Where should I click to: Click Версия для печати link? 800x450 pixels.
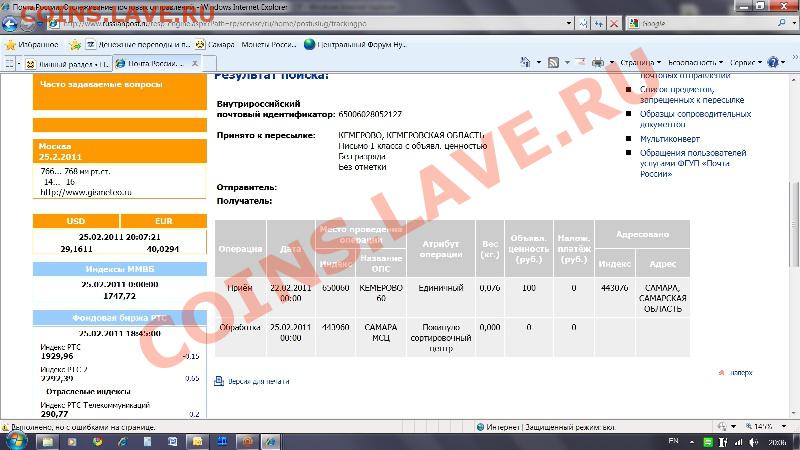(x=258, y=381)
